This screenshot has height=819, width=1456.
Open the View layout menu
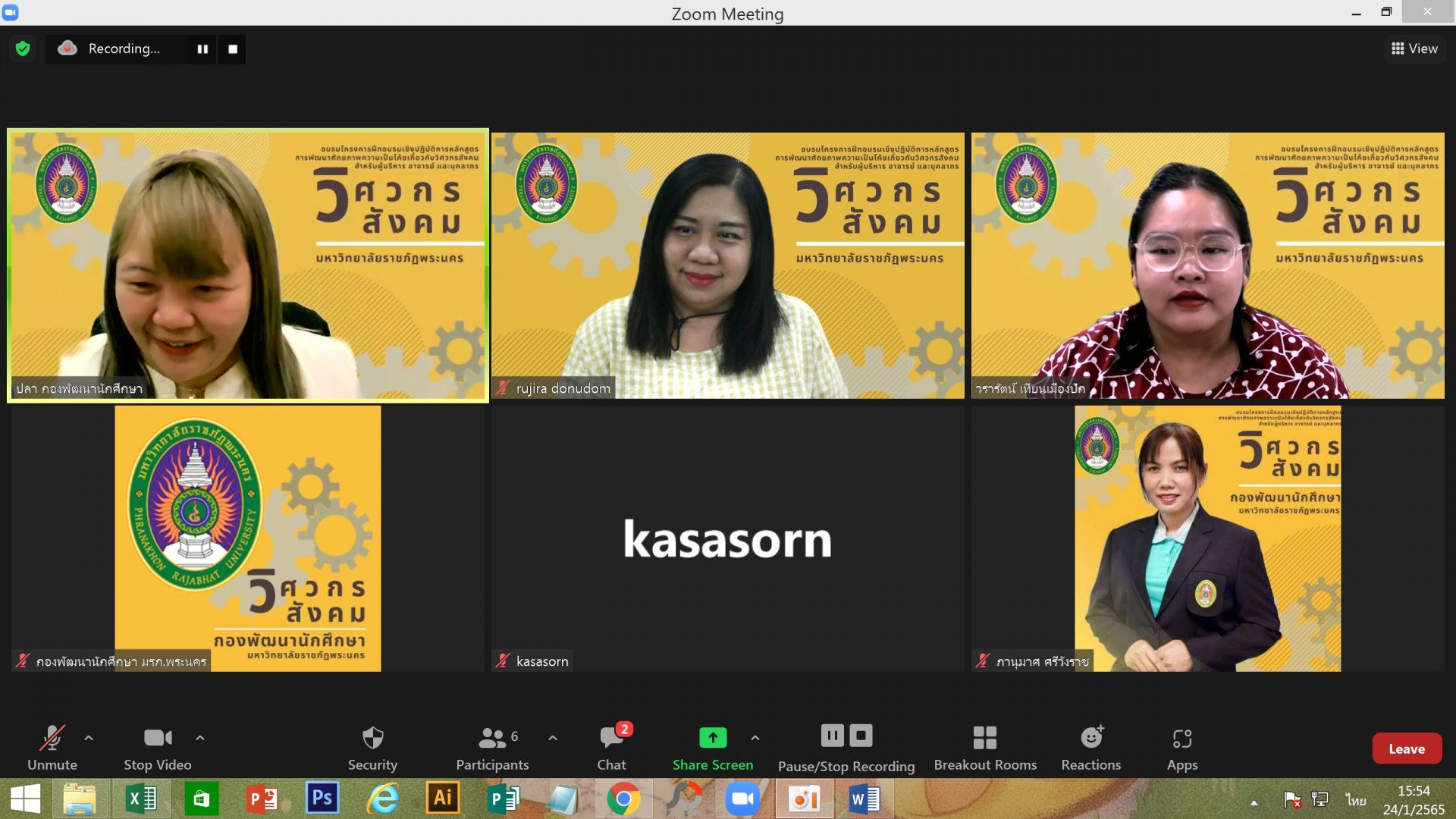[x=1415, y=49]
